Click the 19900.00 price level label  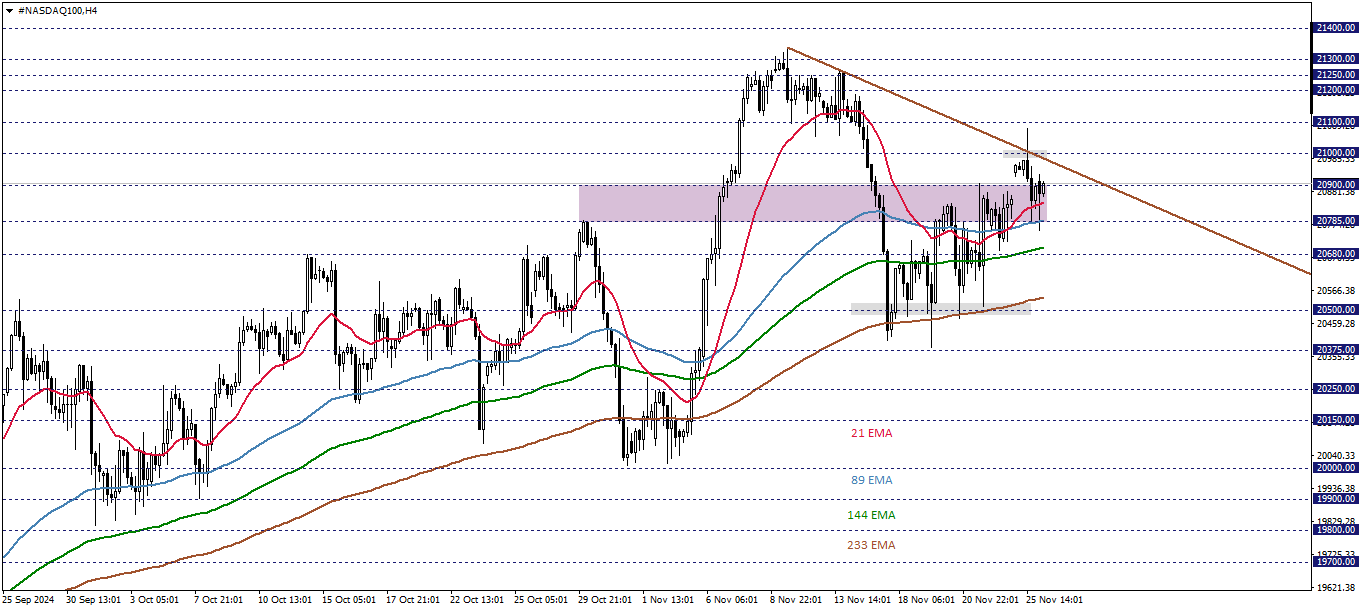click(x=1336, y=499)
